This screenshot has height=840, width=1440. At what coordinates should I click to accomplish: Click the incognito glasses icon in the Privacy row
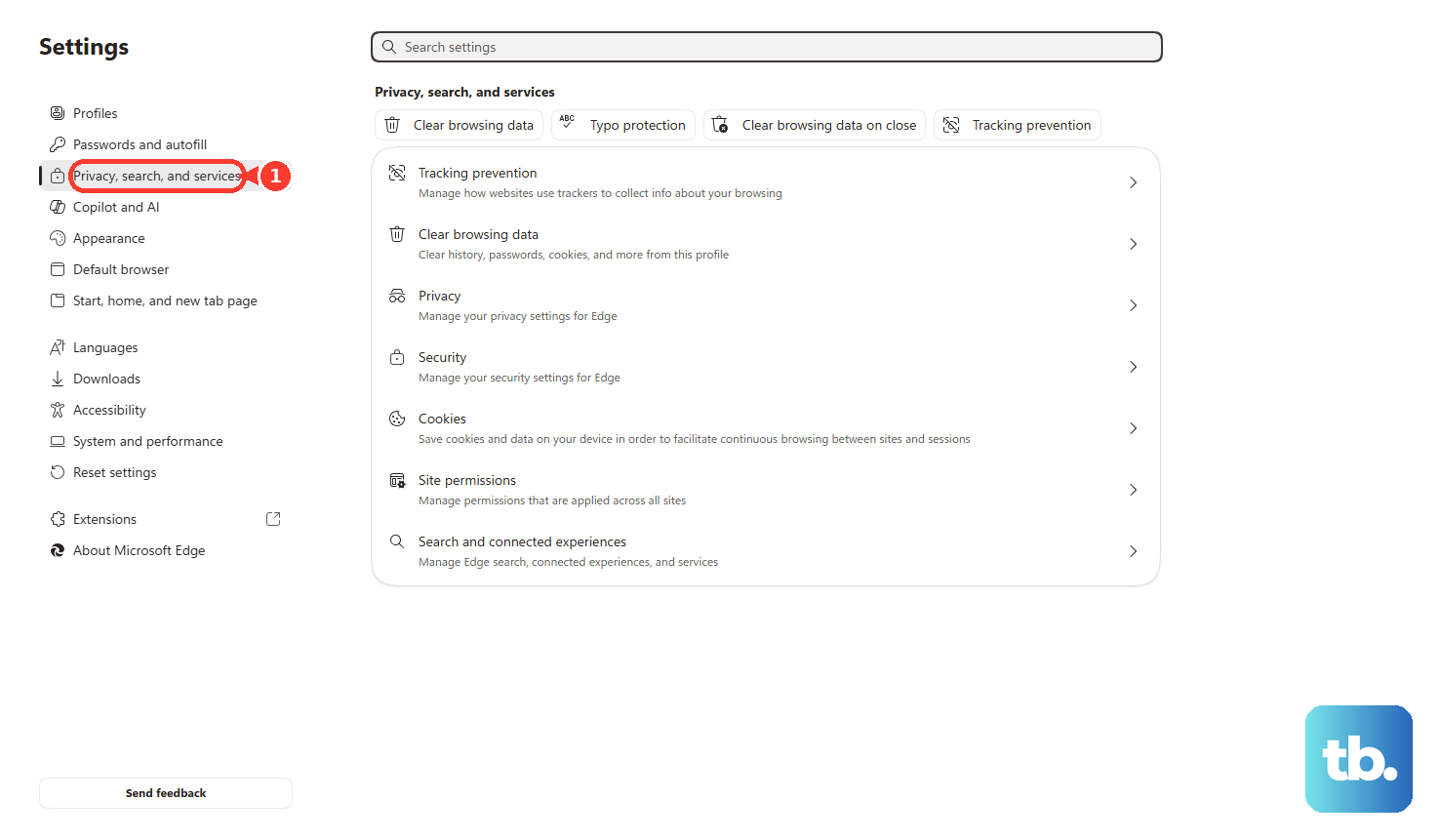(x=397, y=296)
